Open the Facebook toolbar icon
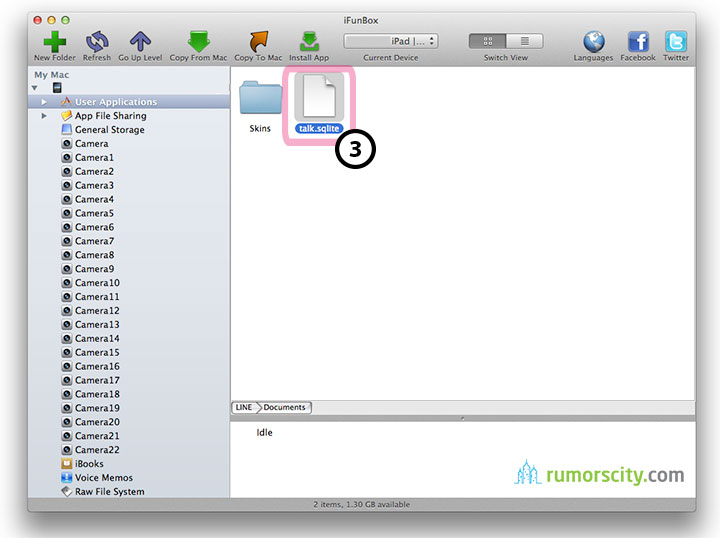 [638, 42]
